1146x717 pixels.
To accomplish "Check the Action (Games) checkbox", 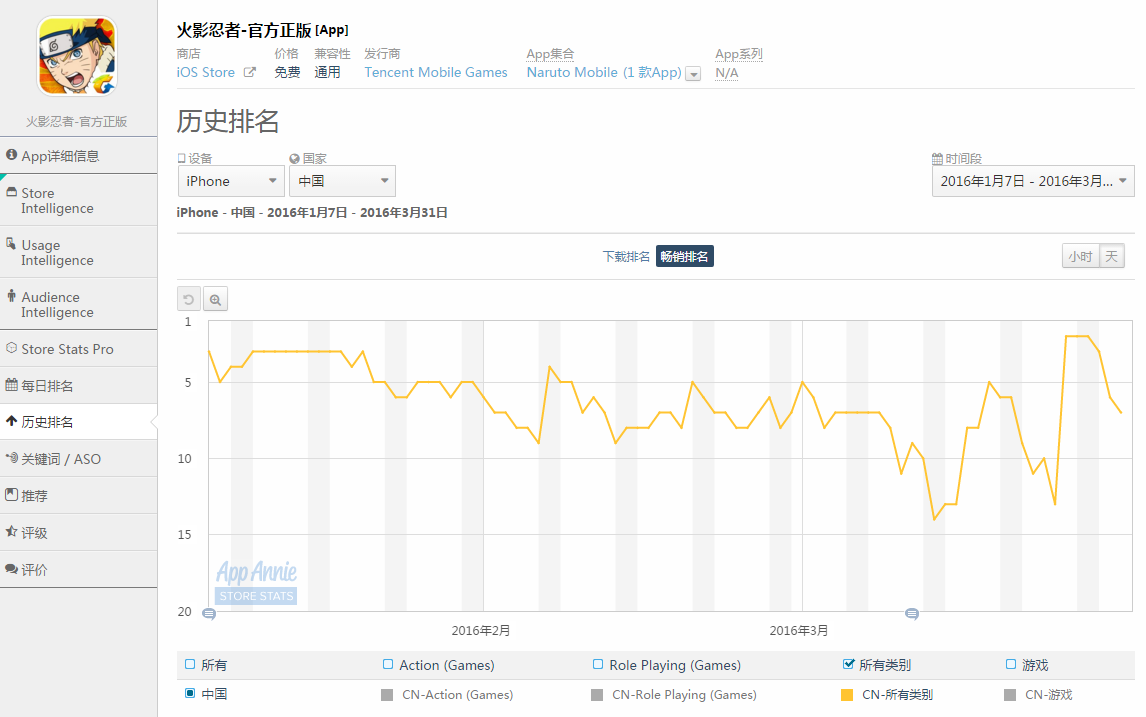I will 388,664.
